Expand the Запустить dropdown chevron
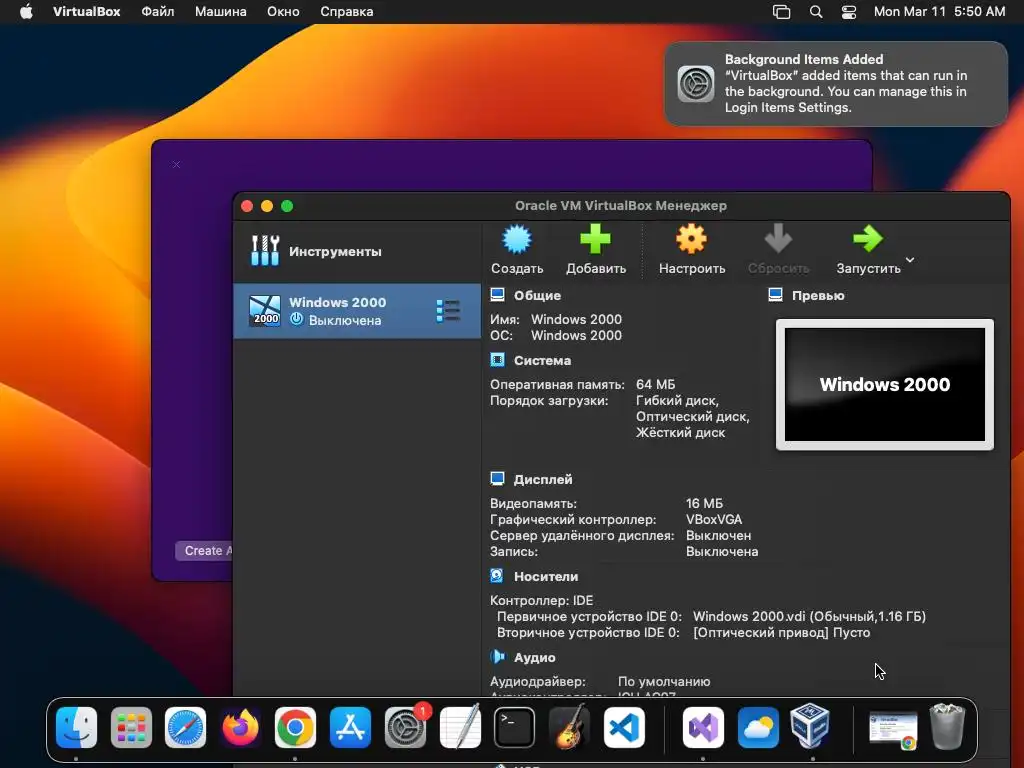Screen dimensions: 1024x768 910,260
